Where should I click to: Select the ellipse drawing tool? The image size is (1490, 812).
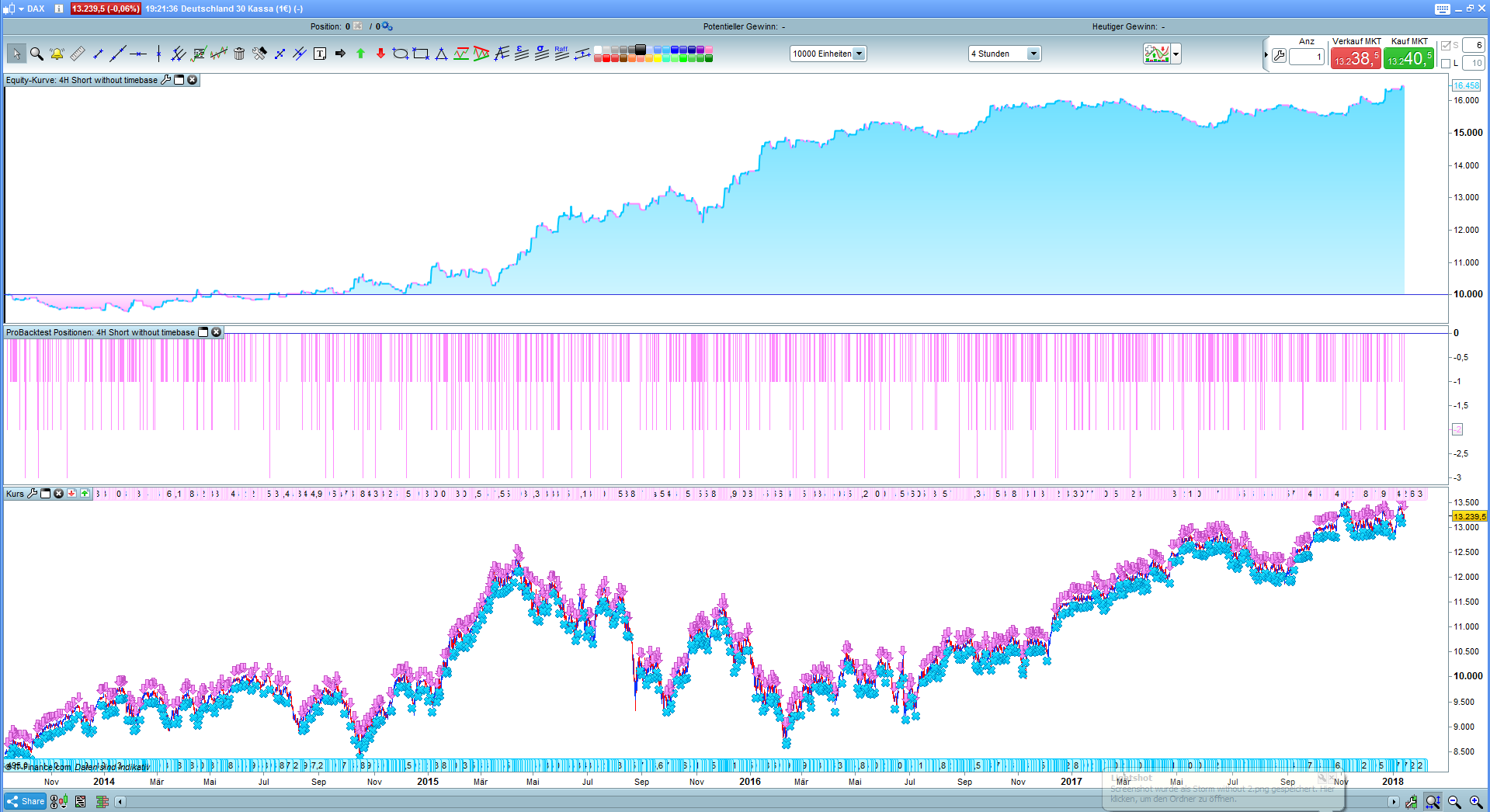click(x=401, y=54)
